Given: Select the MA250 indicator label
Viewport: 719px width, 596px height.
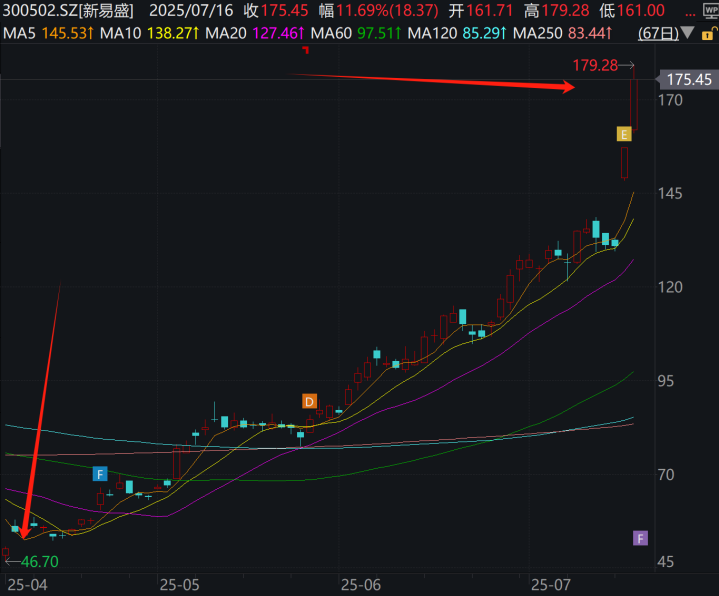Looking at the screenshot, I should 538,33.
